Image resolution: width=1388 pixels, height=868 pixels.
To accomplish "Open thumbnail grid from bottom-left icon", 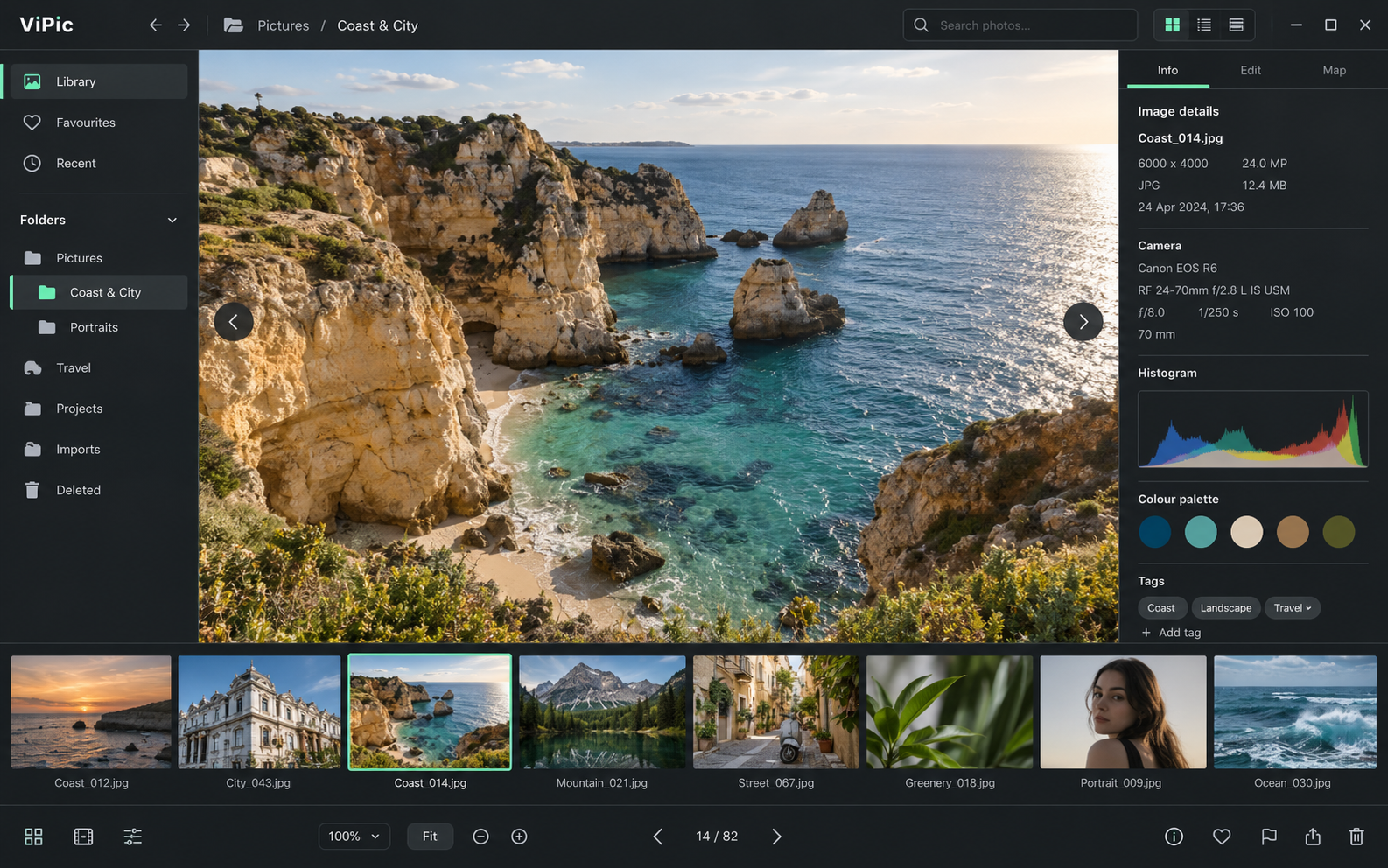I will (33, 836).
